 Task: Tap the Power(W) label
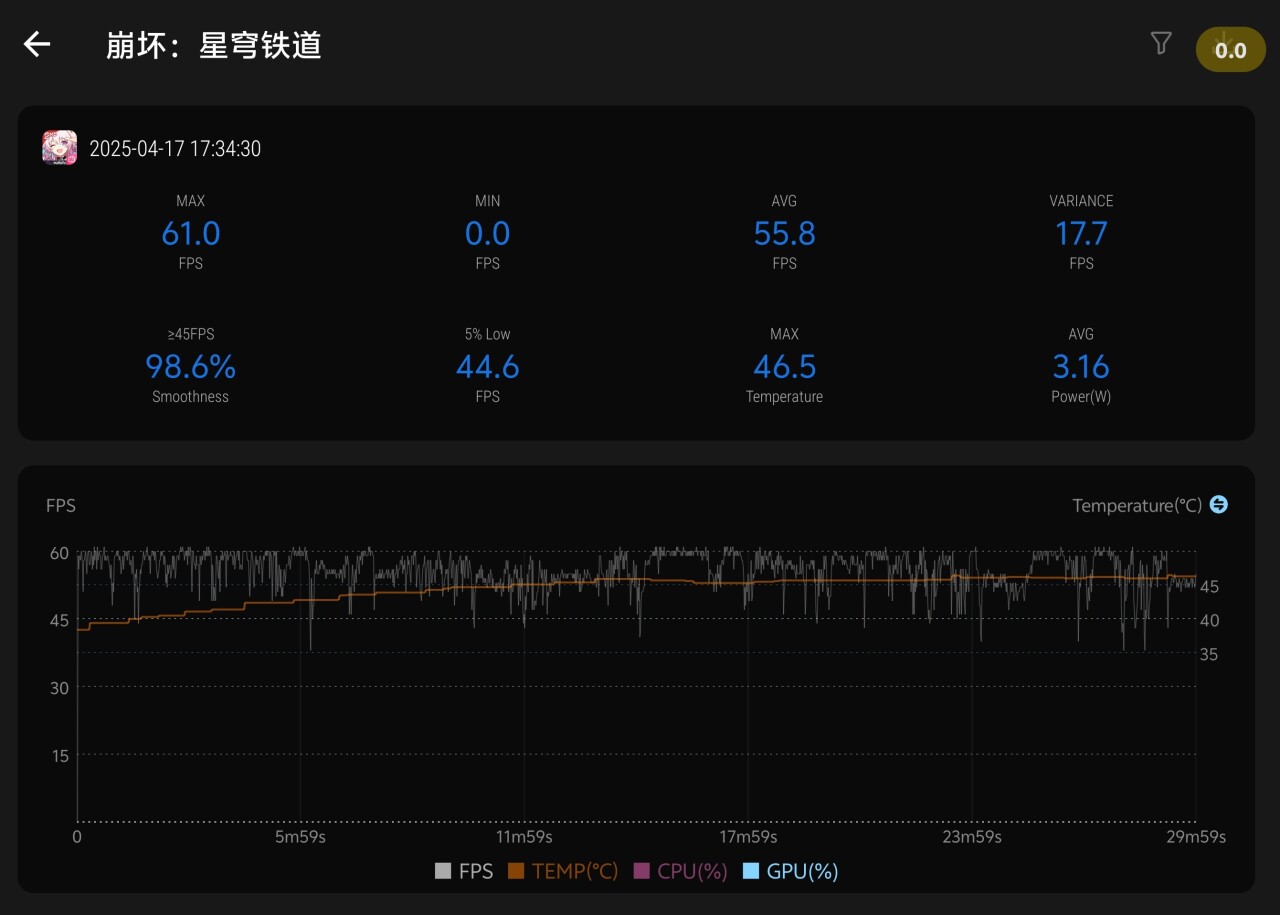tap(1081, 397)
